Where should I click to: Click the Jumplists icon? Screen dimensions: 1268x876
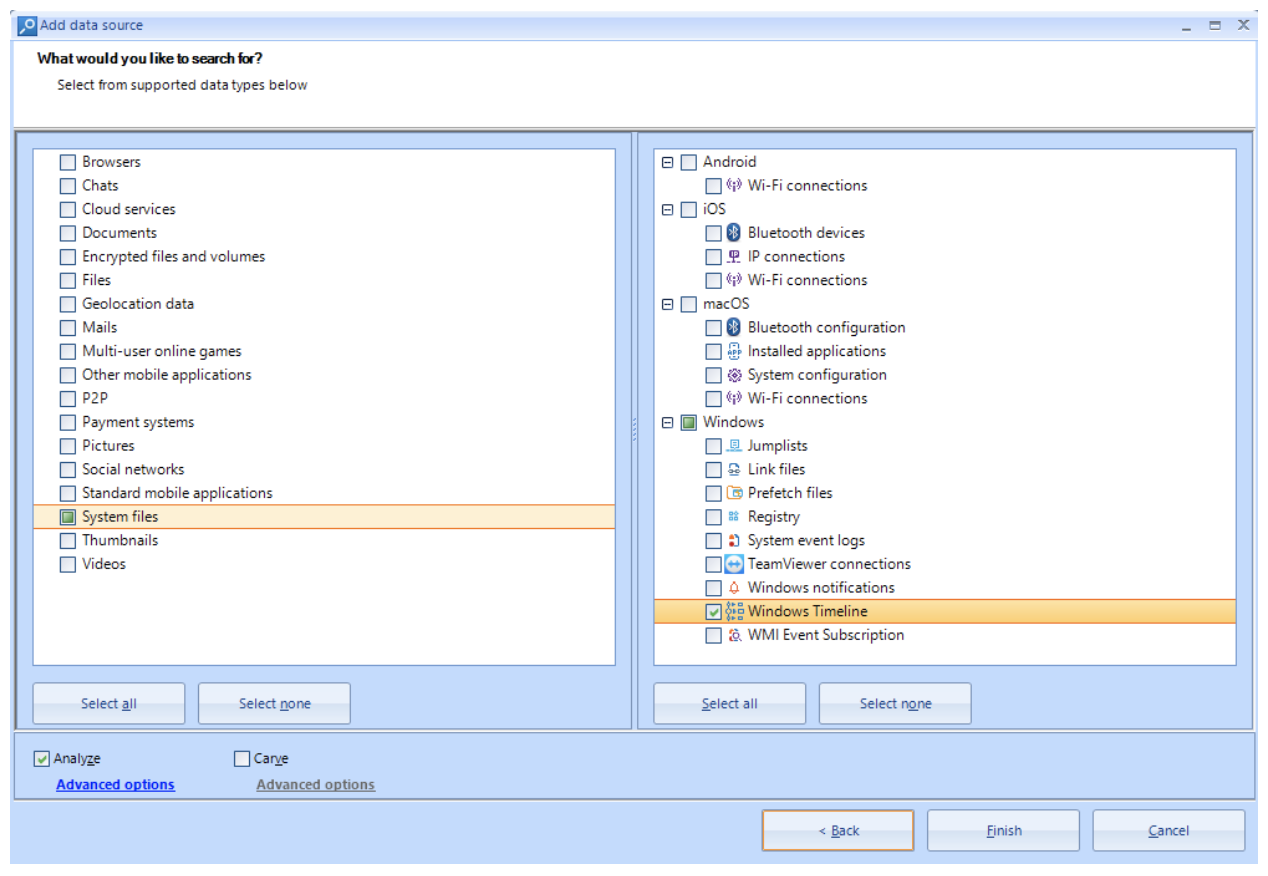(x=734, y=446)
